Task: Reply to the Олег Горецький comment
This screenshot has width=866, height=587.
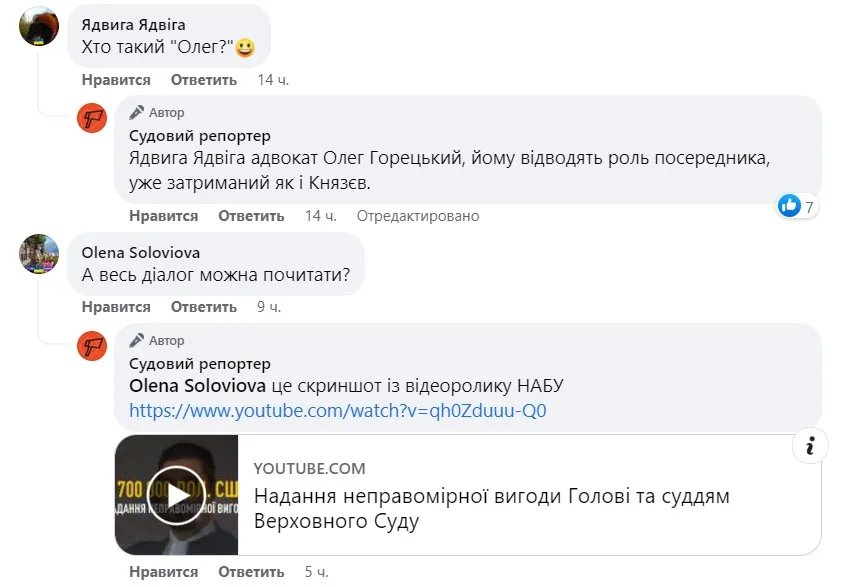Action: (252, 216)
